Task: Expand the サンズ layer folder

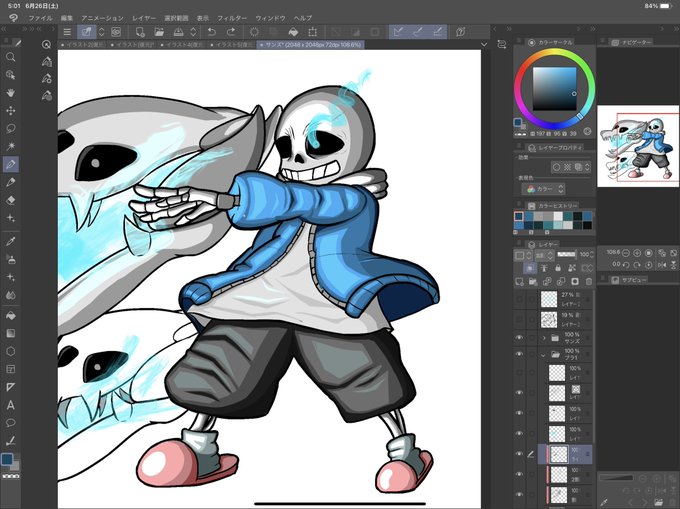Action: (544, 338)
